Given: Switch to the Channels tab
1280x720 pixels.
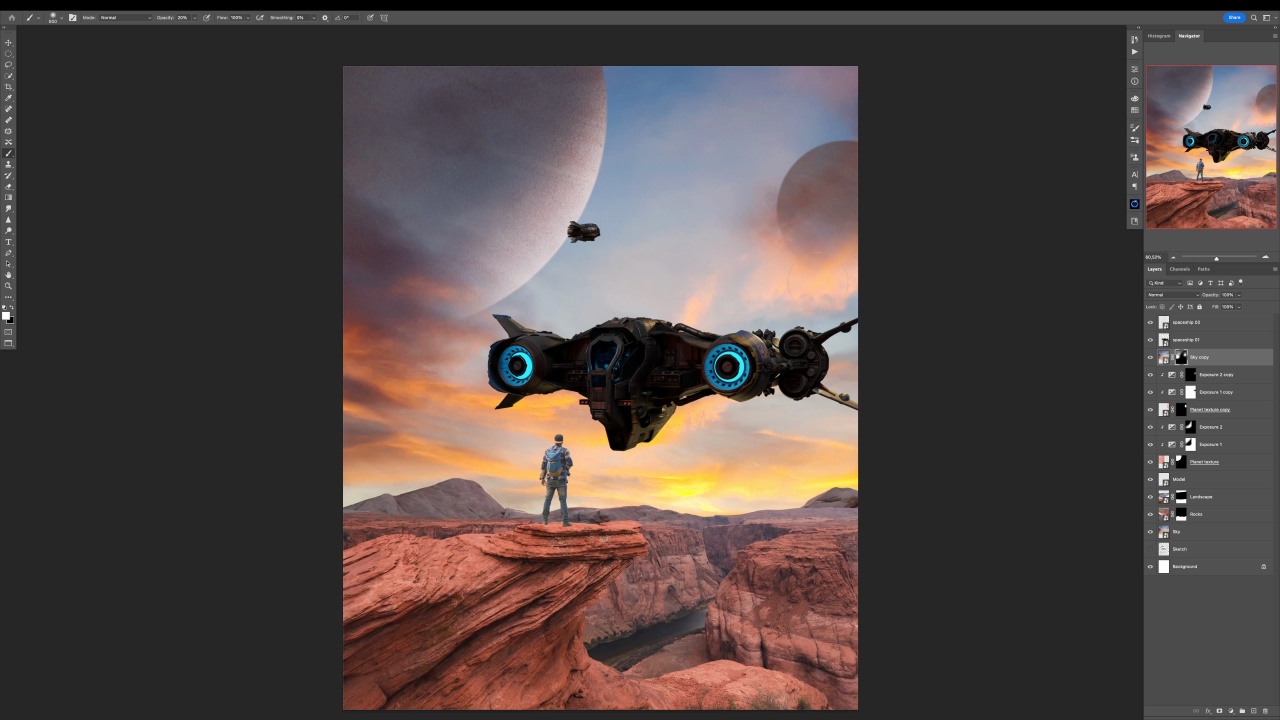Looking at the screenshot, I should pos(1180,269).
